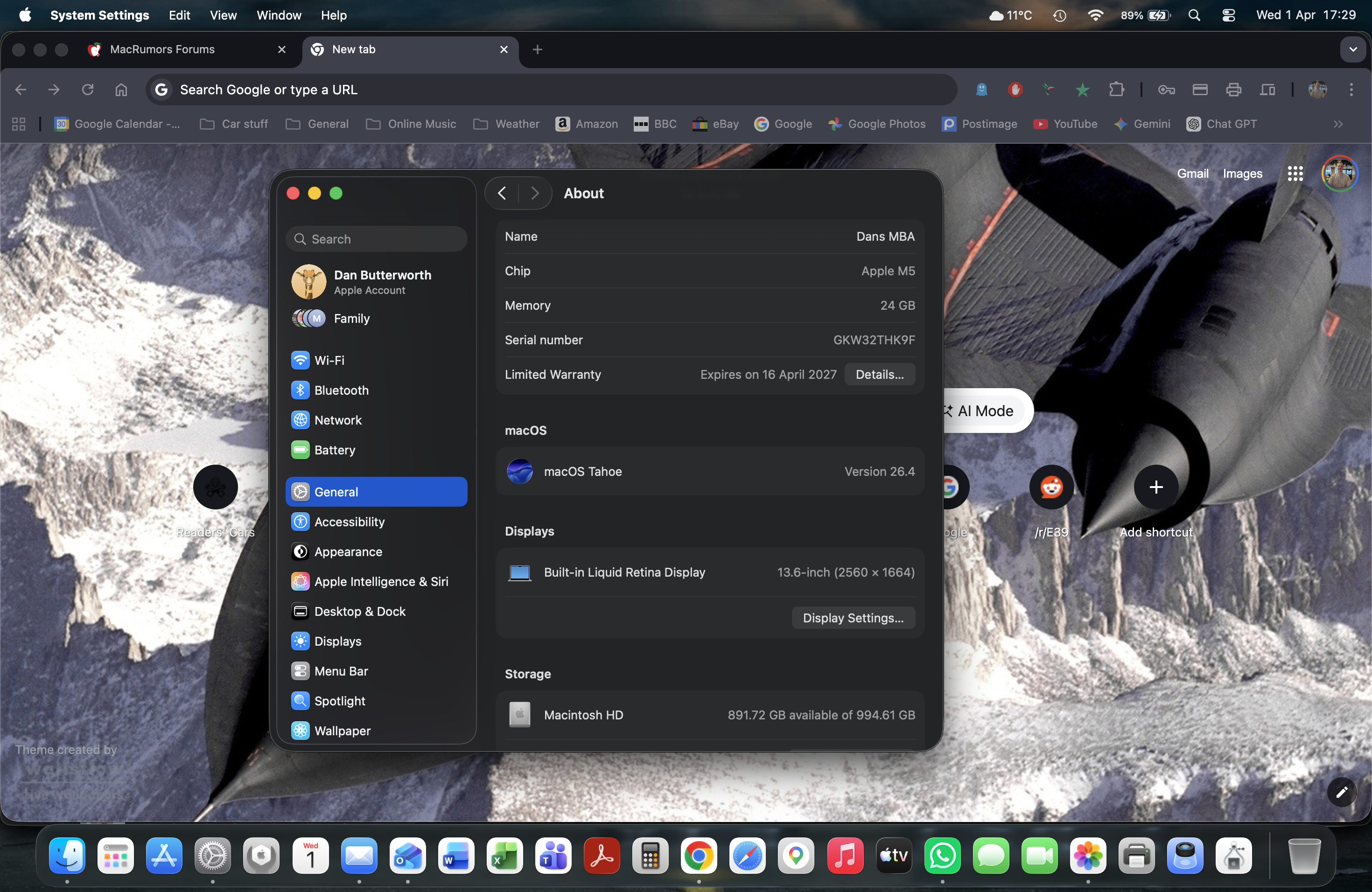This screenshot has width=1372, height=892.
Task: Open WhatsApp from the Dock
Action: (943, 856)
